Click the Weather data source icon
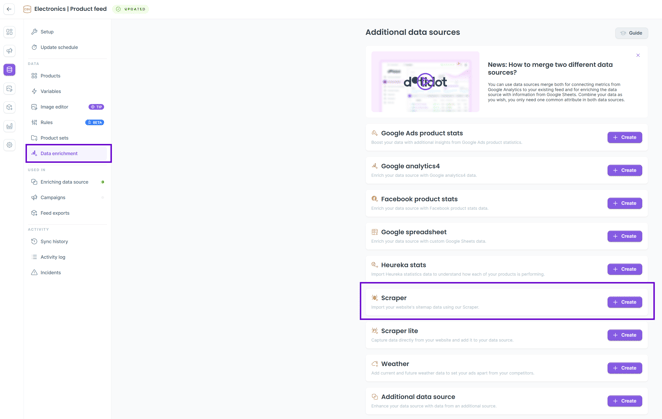This screenshot has width=662, height=419. pyautogui.click(x=375, y=364)
